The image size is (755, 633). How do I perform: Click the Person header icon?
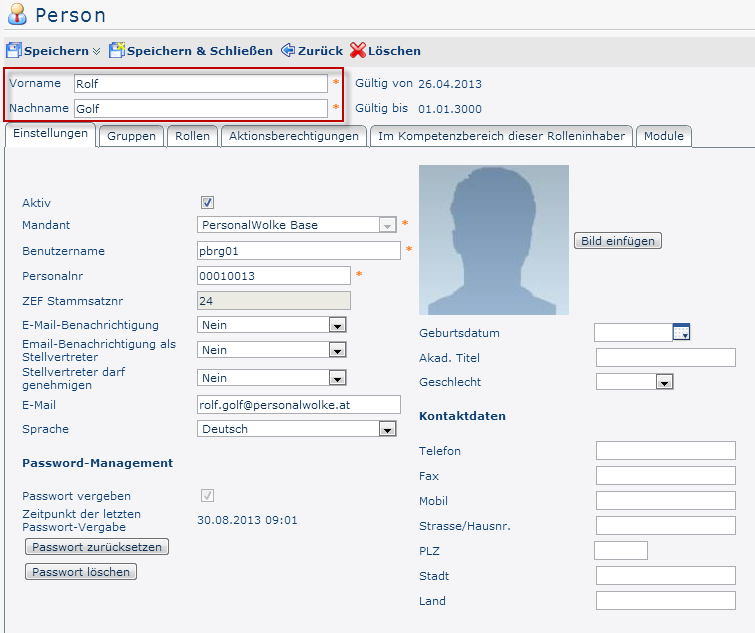tap(17, 13)
